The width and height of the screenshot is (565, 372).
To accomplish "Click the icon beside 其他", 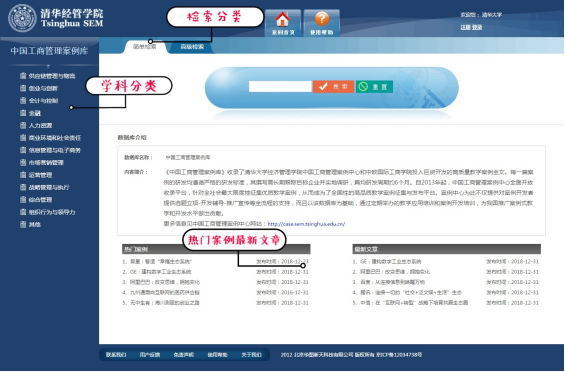I will [23, 224].
